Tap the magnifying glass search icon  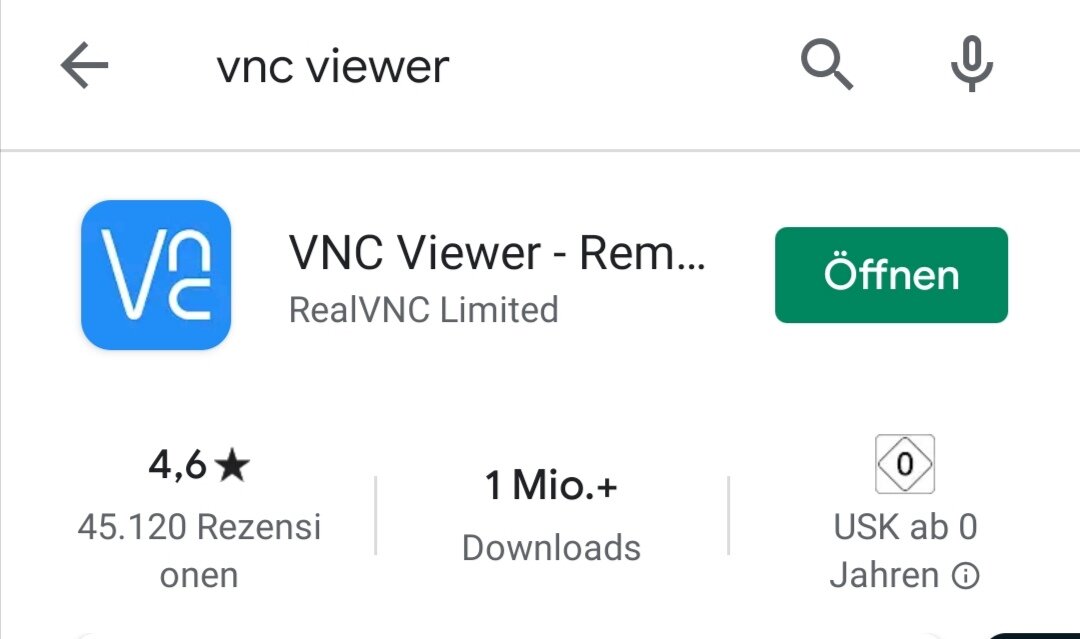[827, 67]
